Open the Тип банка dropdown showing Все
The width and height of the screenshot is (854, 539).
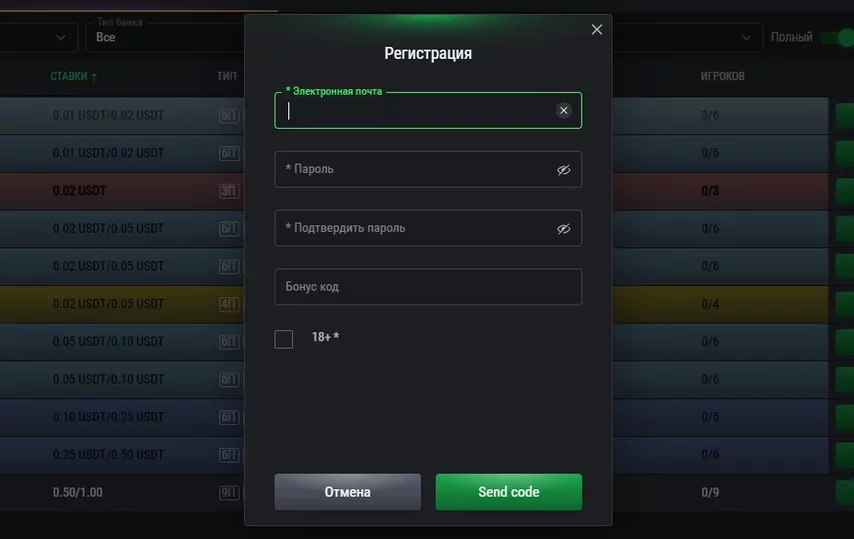point(165,37)
